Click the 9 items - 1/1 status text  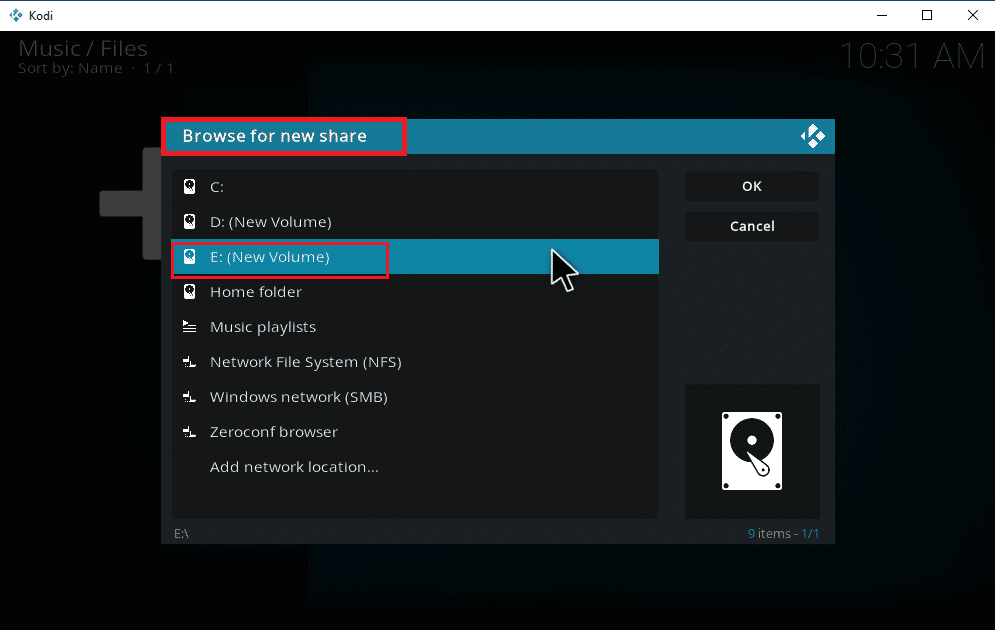tap(783, 533)
